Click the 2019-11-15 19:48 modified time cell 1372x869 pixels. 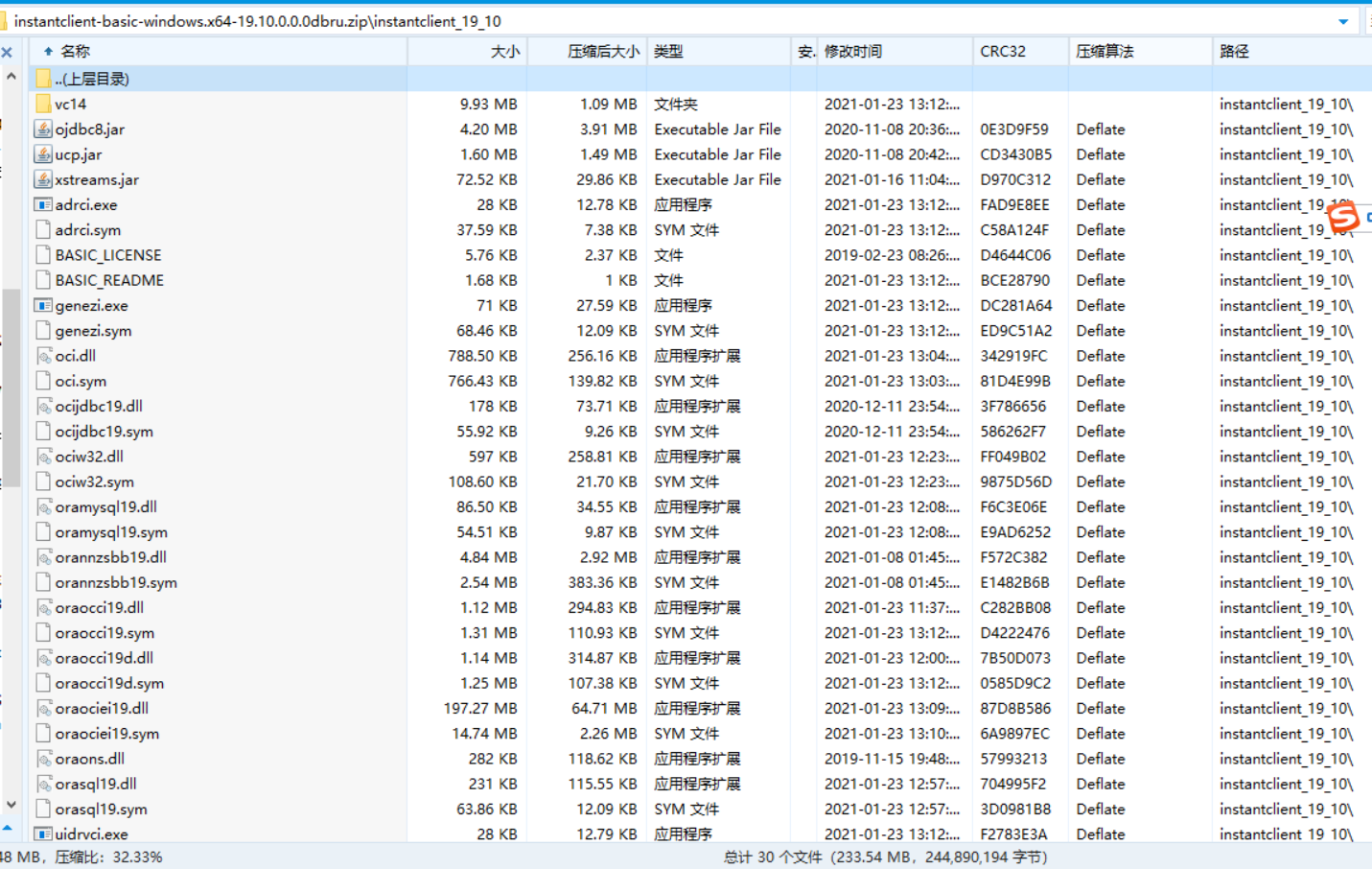point(892,759)
